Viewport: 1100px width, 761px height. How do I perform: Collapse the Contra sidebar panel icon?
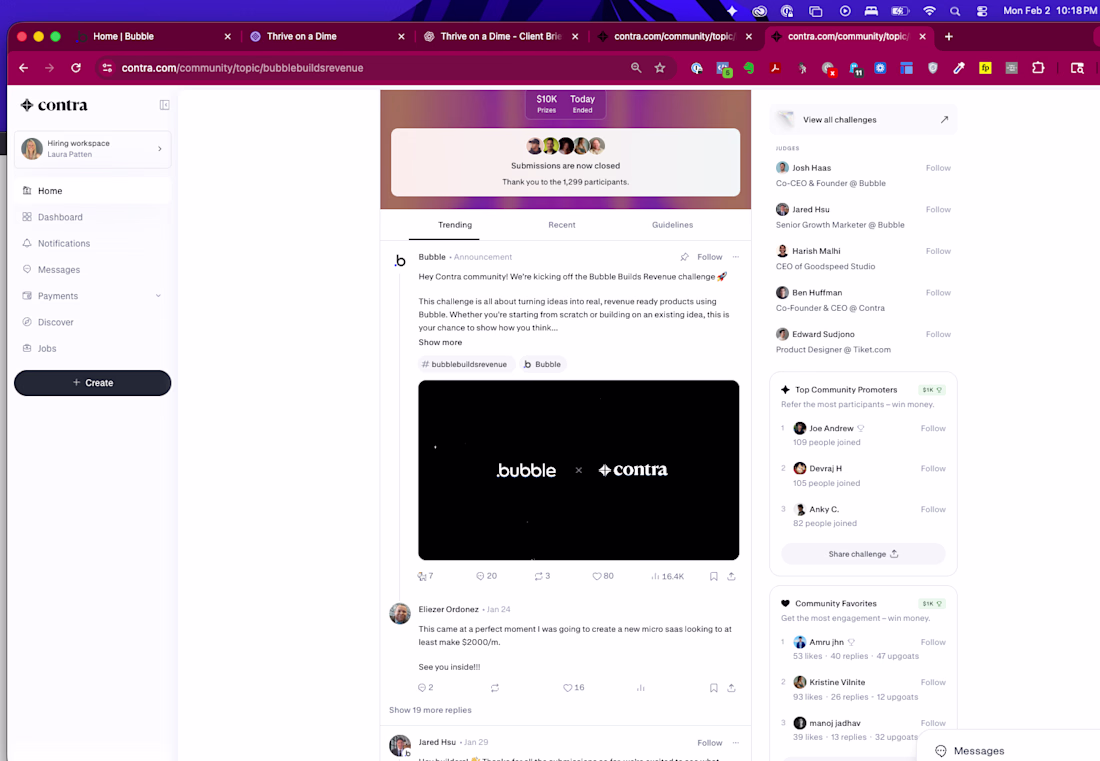coord(164,105)
